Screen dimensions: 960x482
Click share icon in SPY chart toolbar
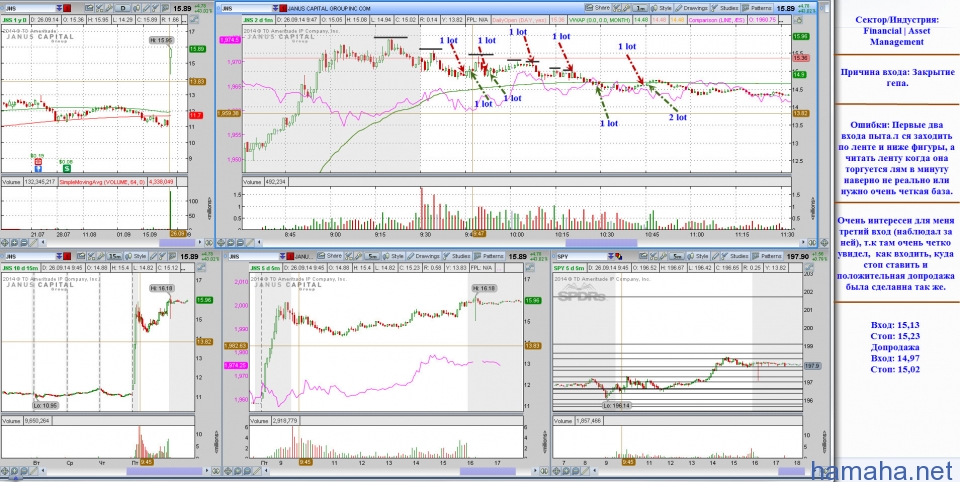(643, 256)
